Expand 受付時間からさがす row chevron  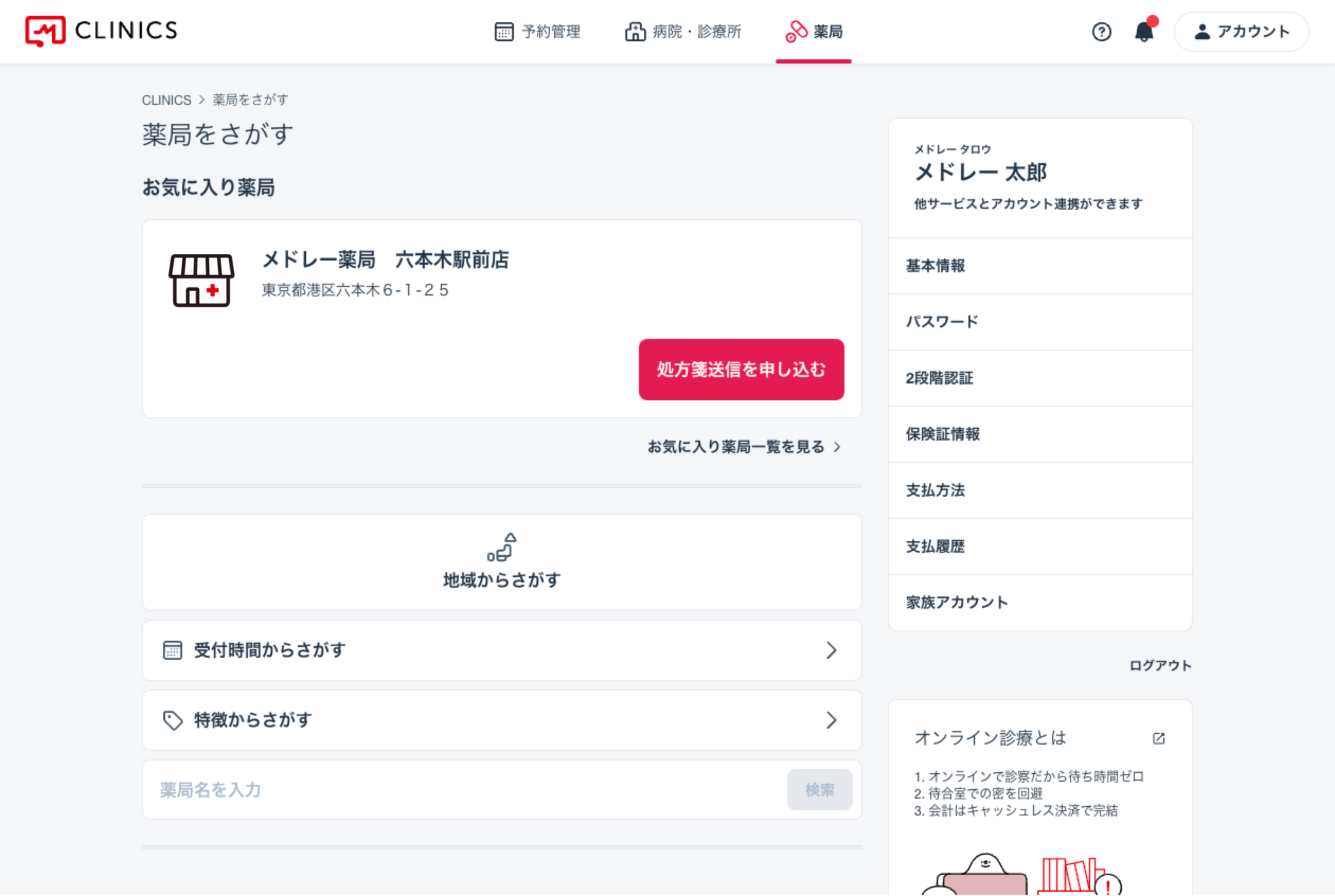[832, 650]
